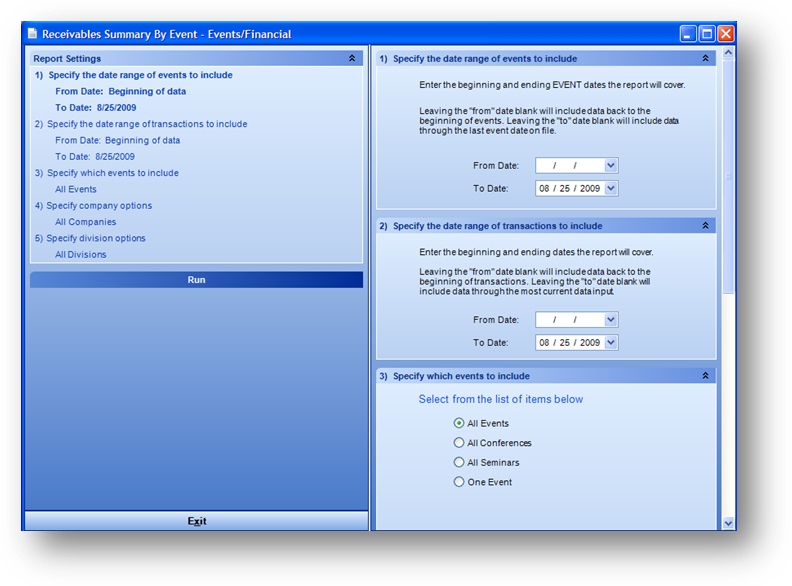Click 'From Date: Beginning of data' under step 1

(121, 91)
